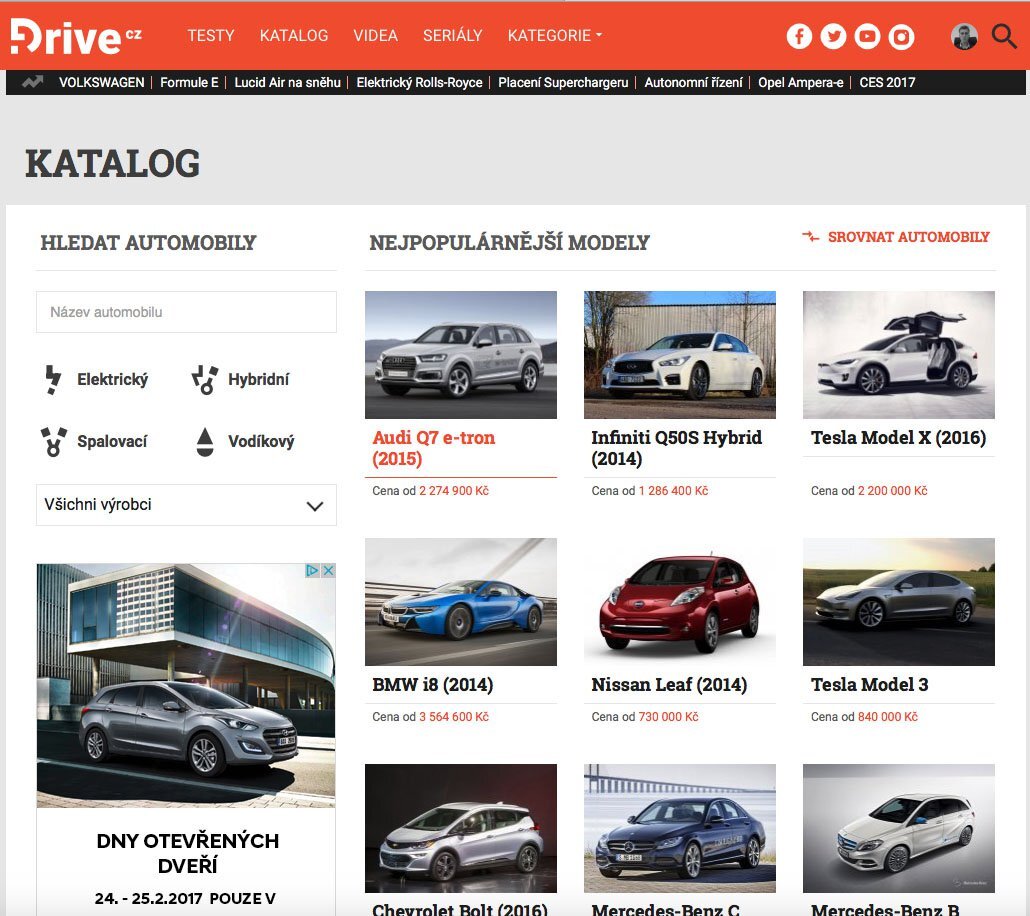Image resolution: width=1030 pixels, height=916 pixels.
Task: Open the VIDEA menu item
Action: pyautogui.click(x=375, y=35)
